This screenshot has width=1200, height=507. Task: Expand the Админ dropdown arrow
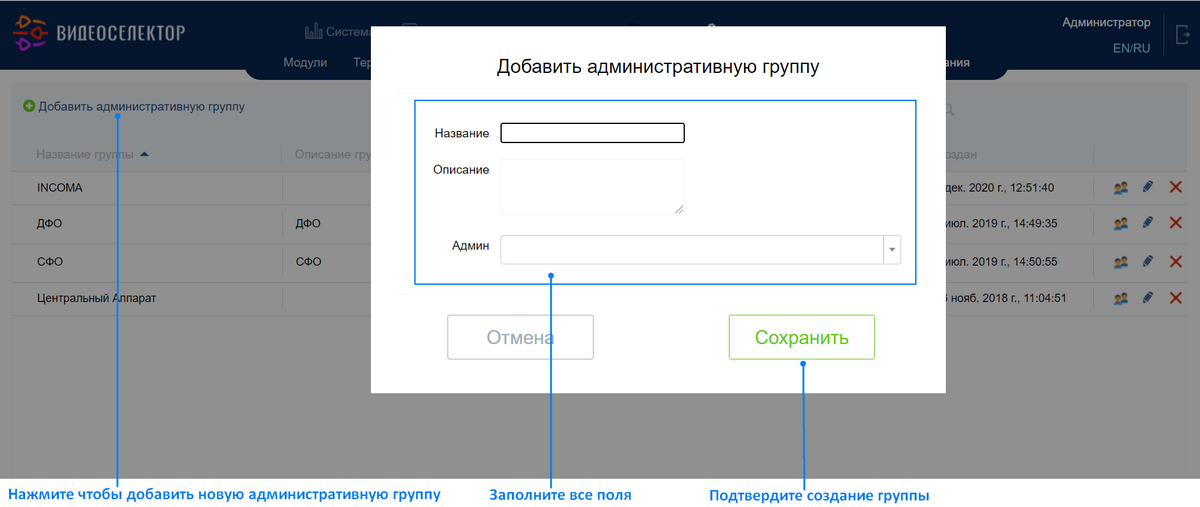[x=892, y=250]
